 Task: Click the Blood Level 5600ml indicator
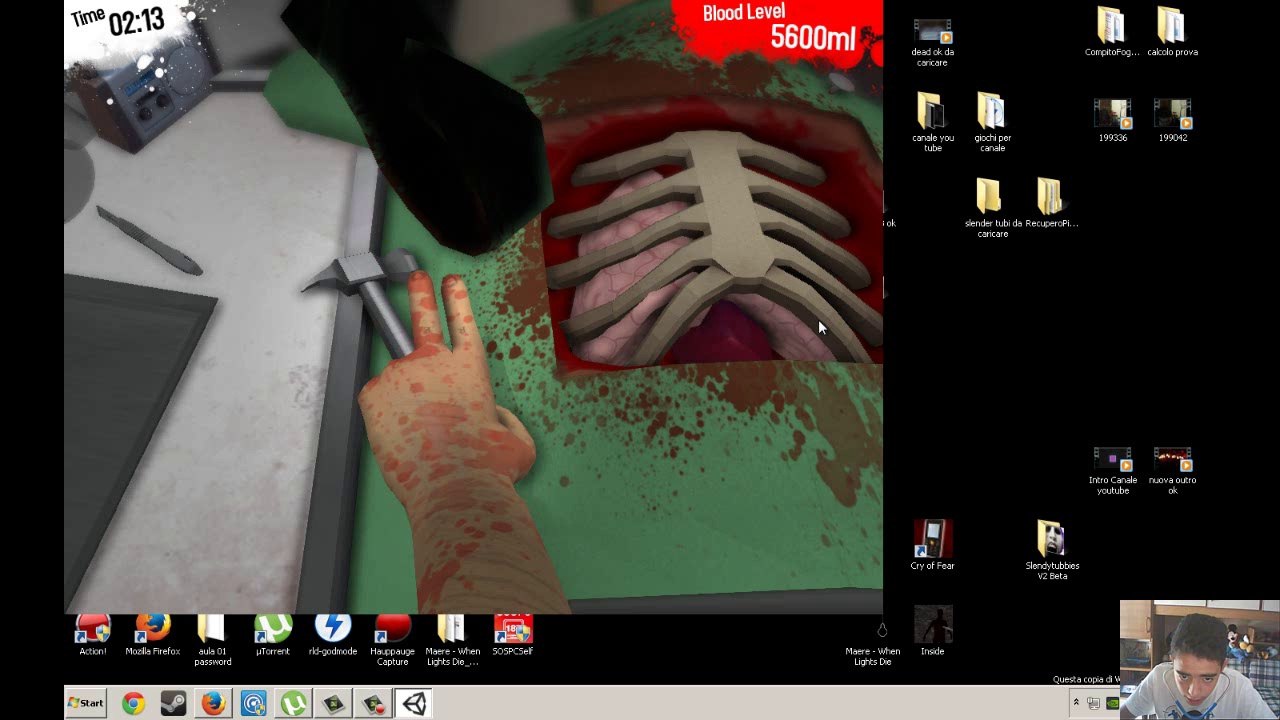pyautogui.click(x=780, y=28)
